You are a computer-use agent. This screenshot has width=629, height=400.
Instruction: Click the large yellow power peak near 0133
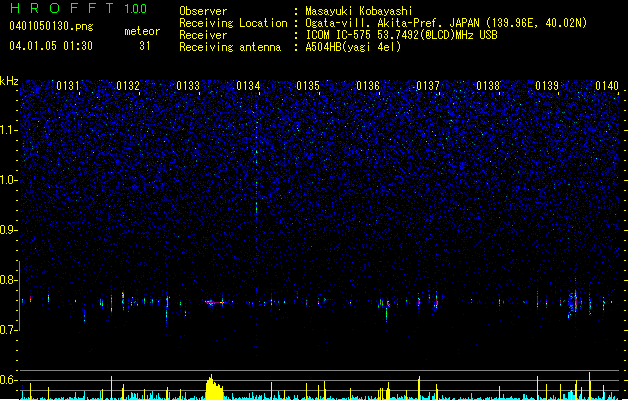click(214, 387)
